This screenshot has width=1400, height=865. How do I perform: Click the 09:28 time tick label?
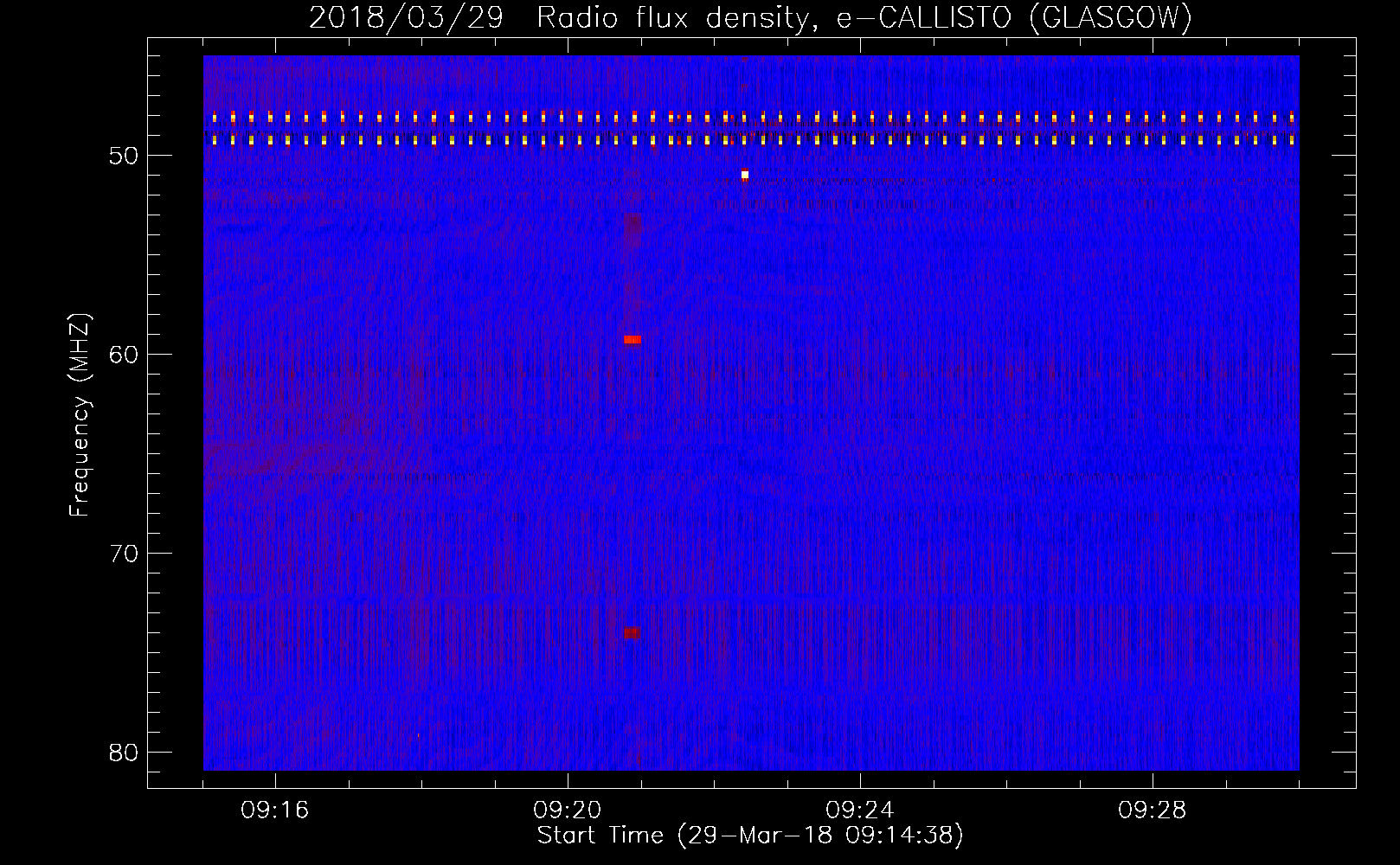[1153, 811]
